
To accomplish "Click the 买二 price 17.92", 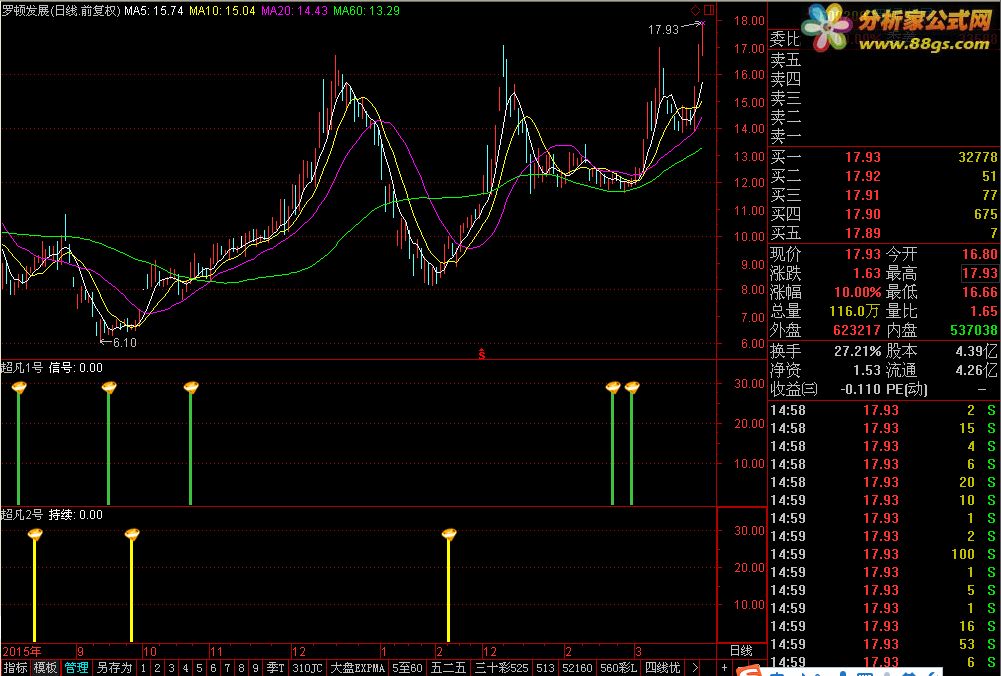I will click(863, 176).
